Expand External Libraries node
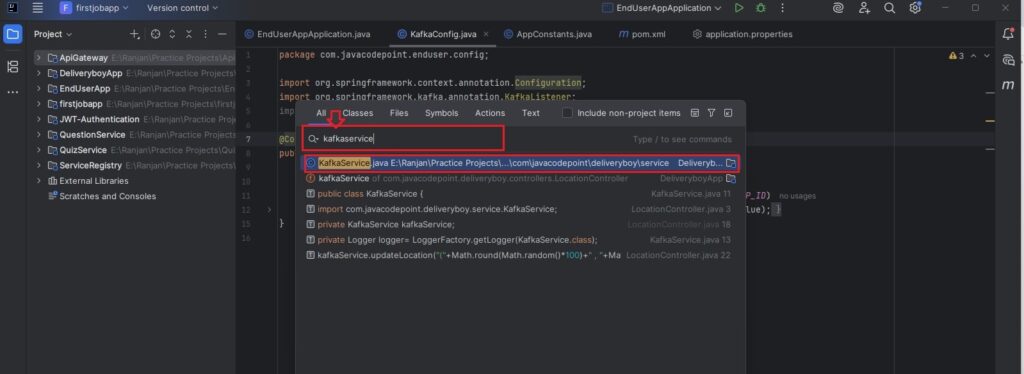 (39, 181)
